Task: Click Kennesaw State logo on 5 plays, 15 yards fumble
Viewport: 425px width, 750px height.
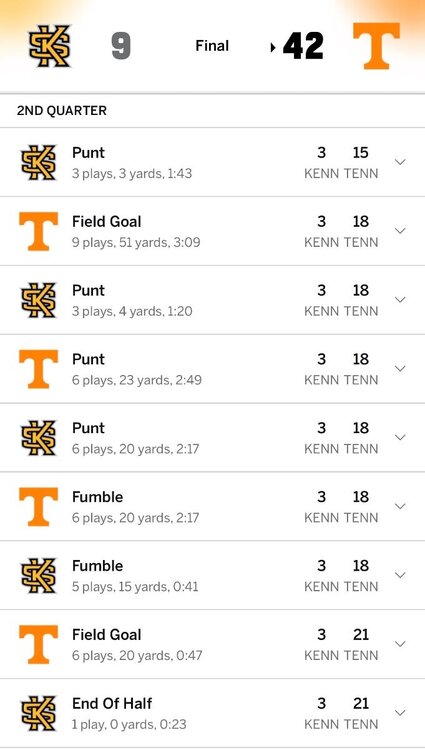Action: click(39, 576)
